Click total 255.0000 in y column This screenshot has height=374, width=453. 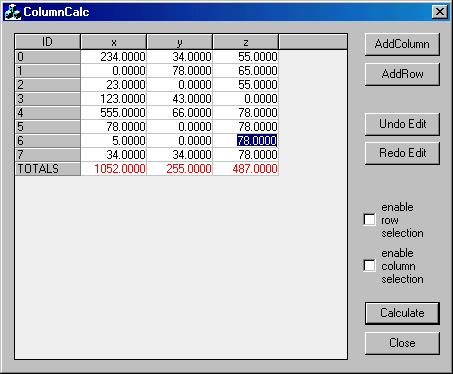pos(179,169)
